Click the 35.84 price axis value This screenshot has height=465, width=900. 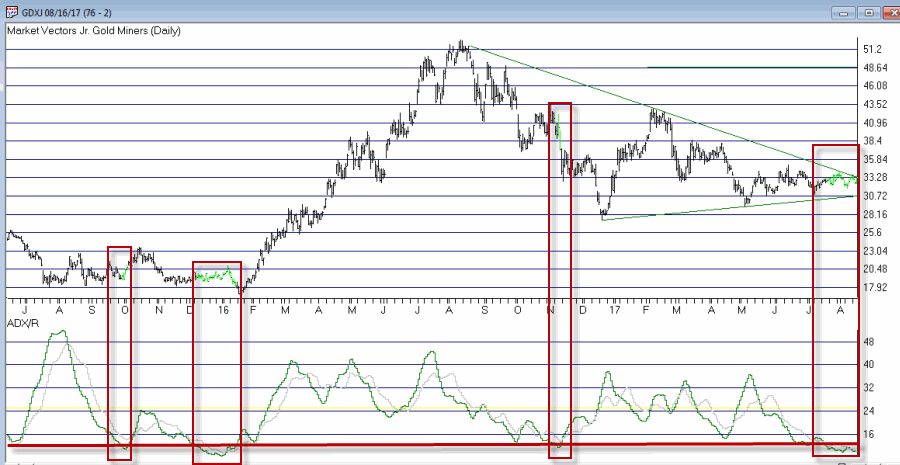pyautogui.click(x=875, y=159)
